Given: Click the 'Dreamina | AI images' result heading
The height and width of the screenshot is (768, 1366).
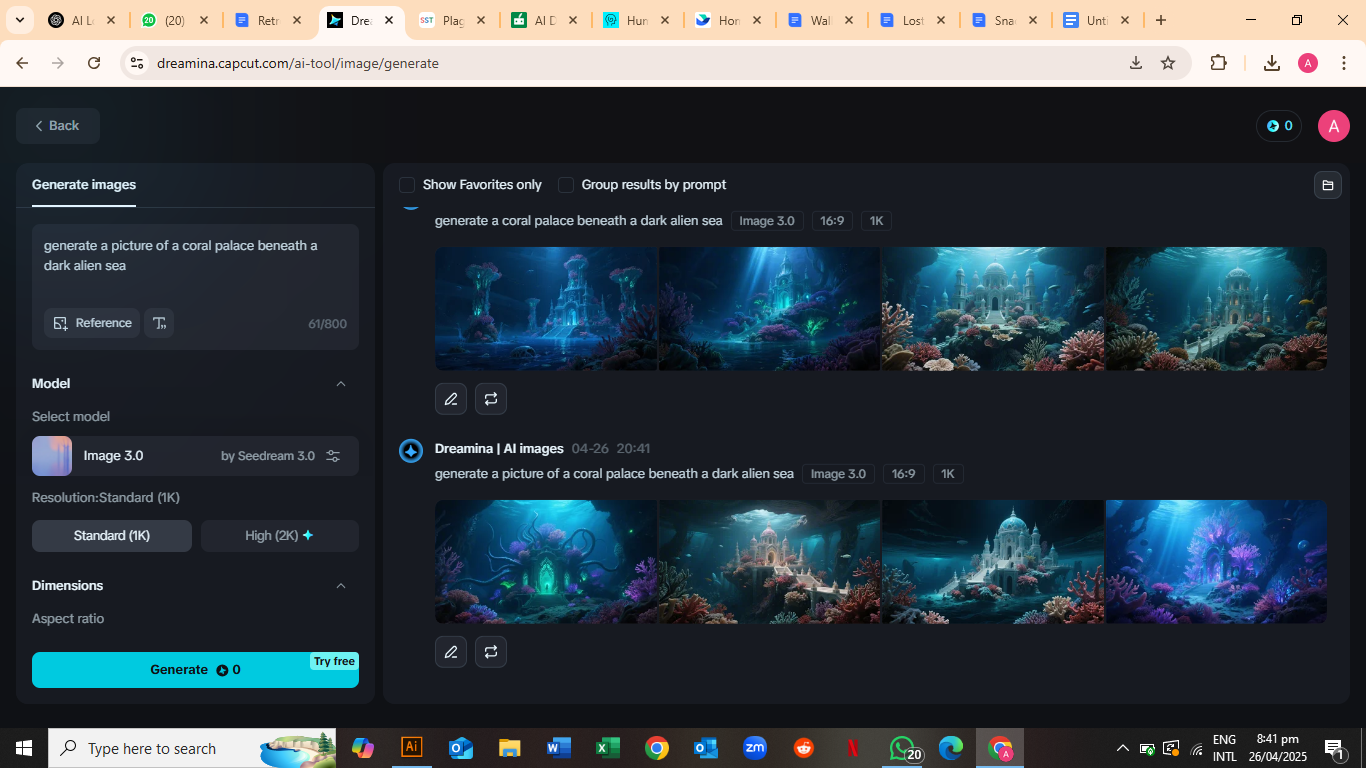Looking at the screenshot, I should coord(499,449).
